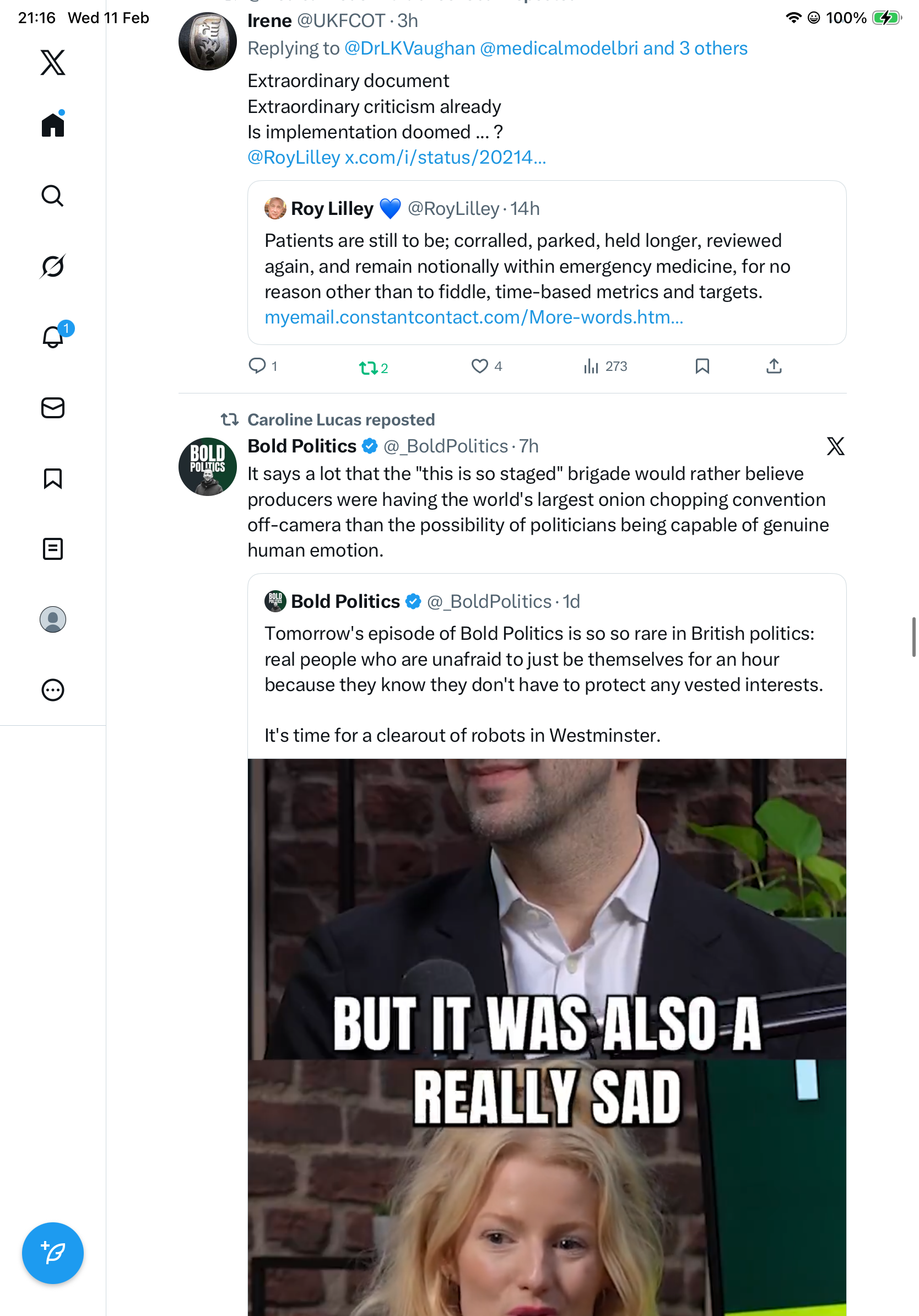
Task: Open Search from the sidebar
Action: click(x=53, y=196)
